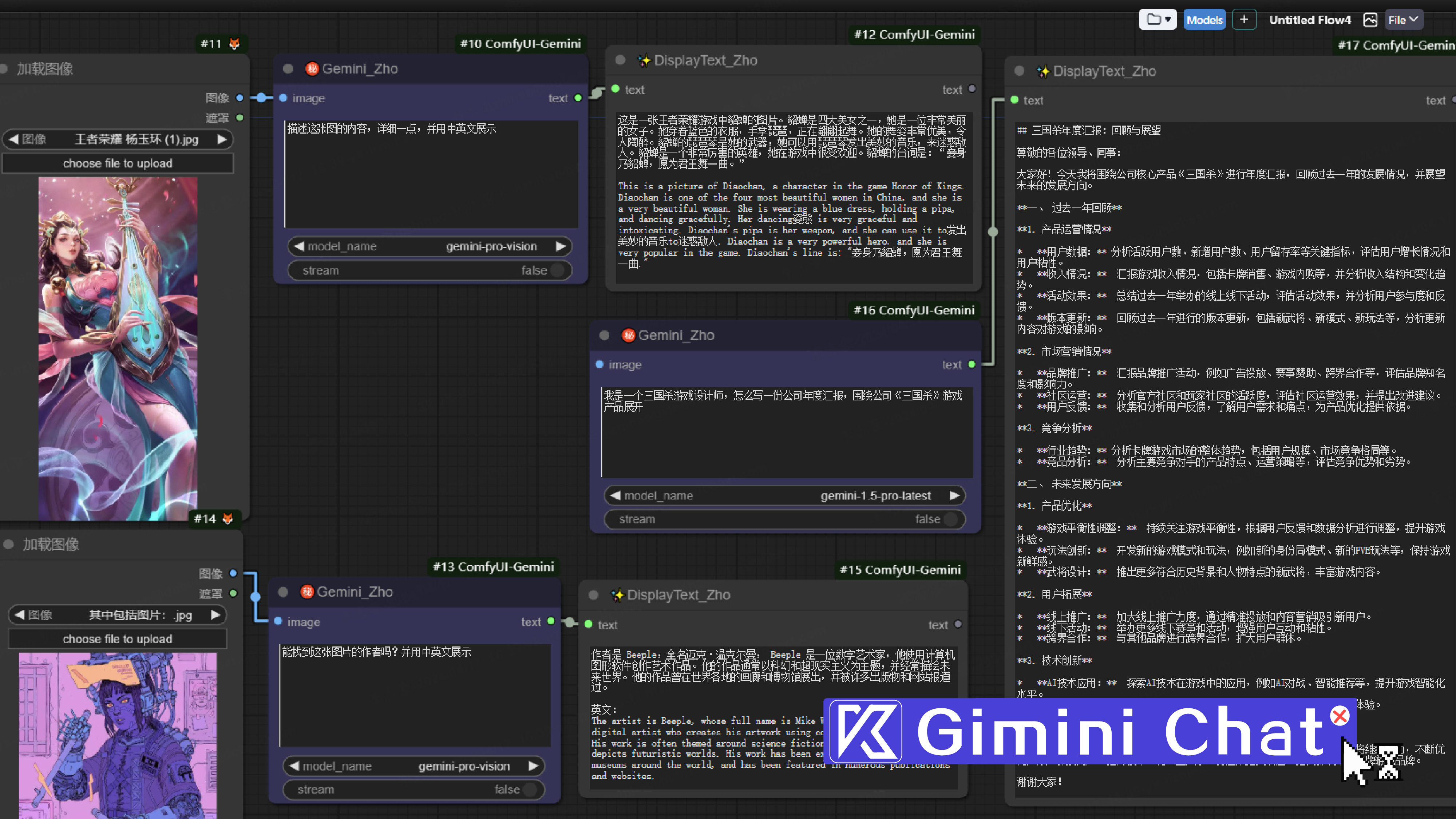The image size is (1456, 819).
Task: Edit the 三国杀 prompt box in node #16
Action: pos(787,432)
